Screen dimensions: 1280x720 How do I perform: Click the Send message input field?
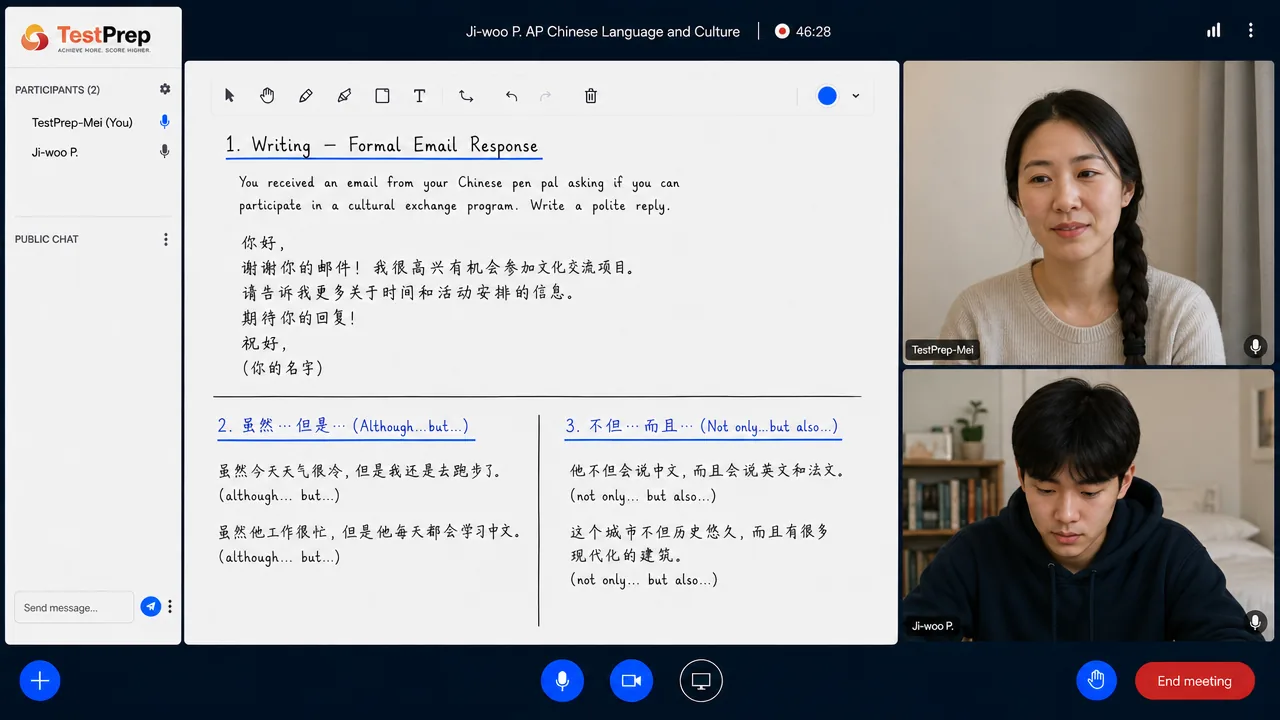(x=74, y=607)
